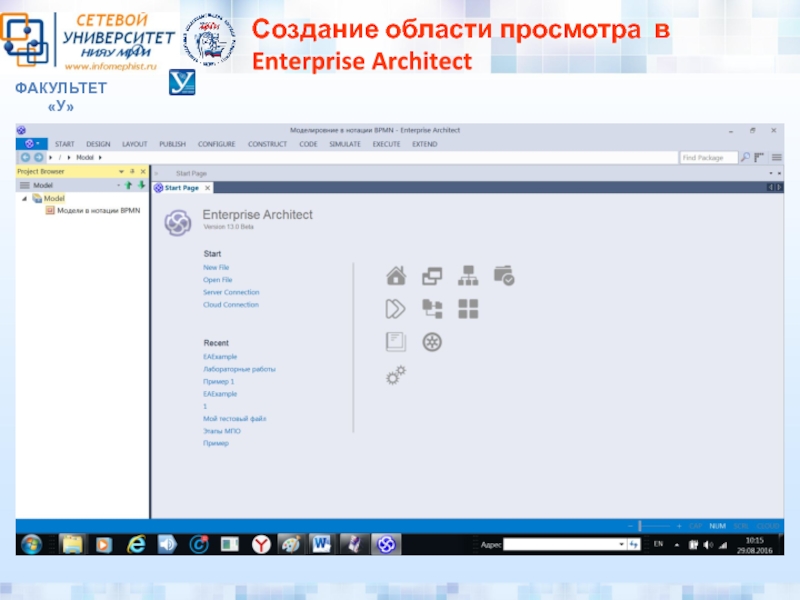Click the green up arrow in Project Browser
The image size is (800, 600).
point(128,185)
